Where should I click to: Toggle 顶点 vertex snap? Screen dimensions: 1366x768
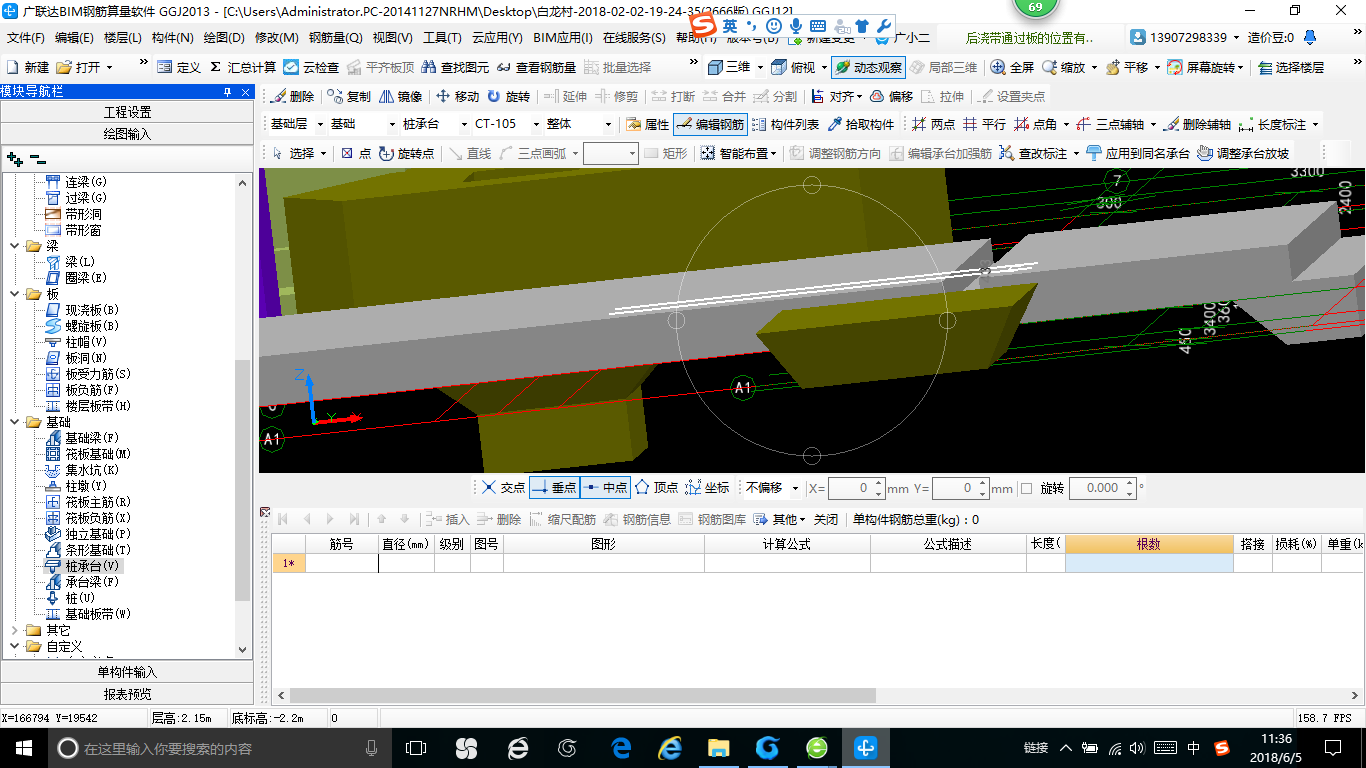(656, 487)
